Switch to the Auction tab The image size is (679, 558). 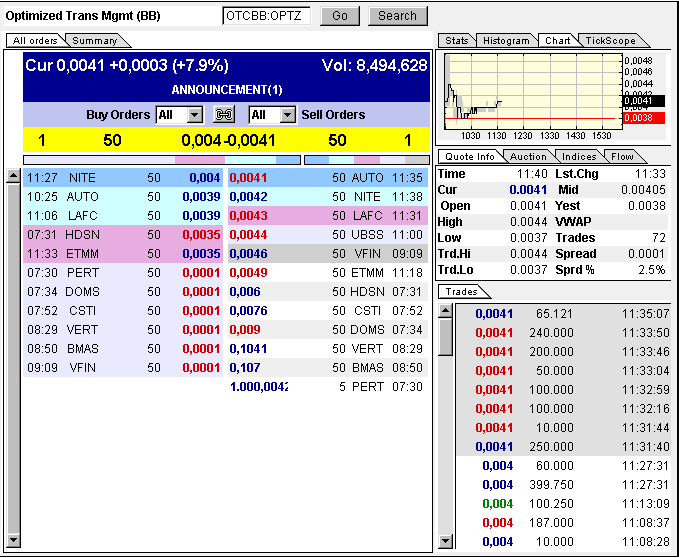(528, 157)
